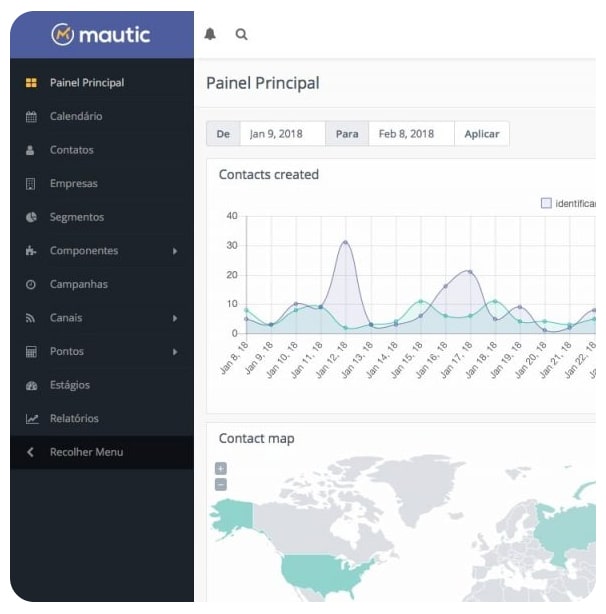Toggle the identified series legend box

click(x=546, y=203)
